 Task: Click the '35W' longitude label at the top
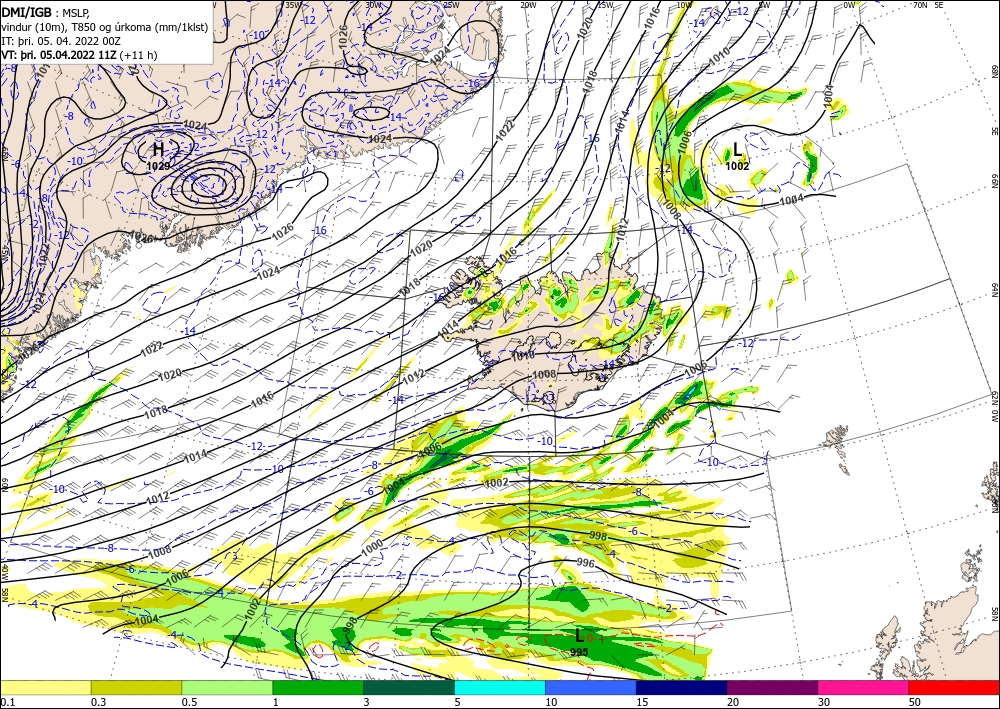pyautogui.click(x=293, y=5)
